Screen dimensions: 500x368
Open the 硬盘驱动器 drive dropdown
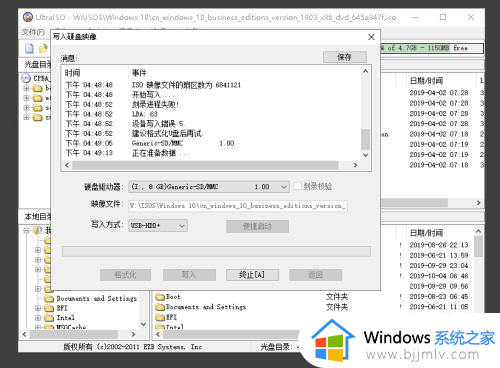(x=284, y=187)
